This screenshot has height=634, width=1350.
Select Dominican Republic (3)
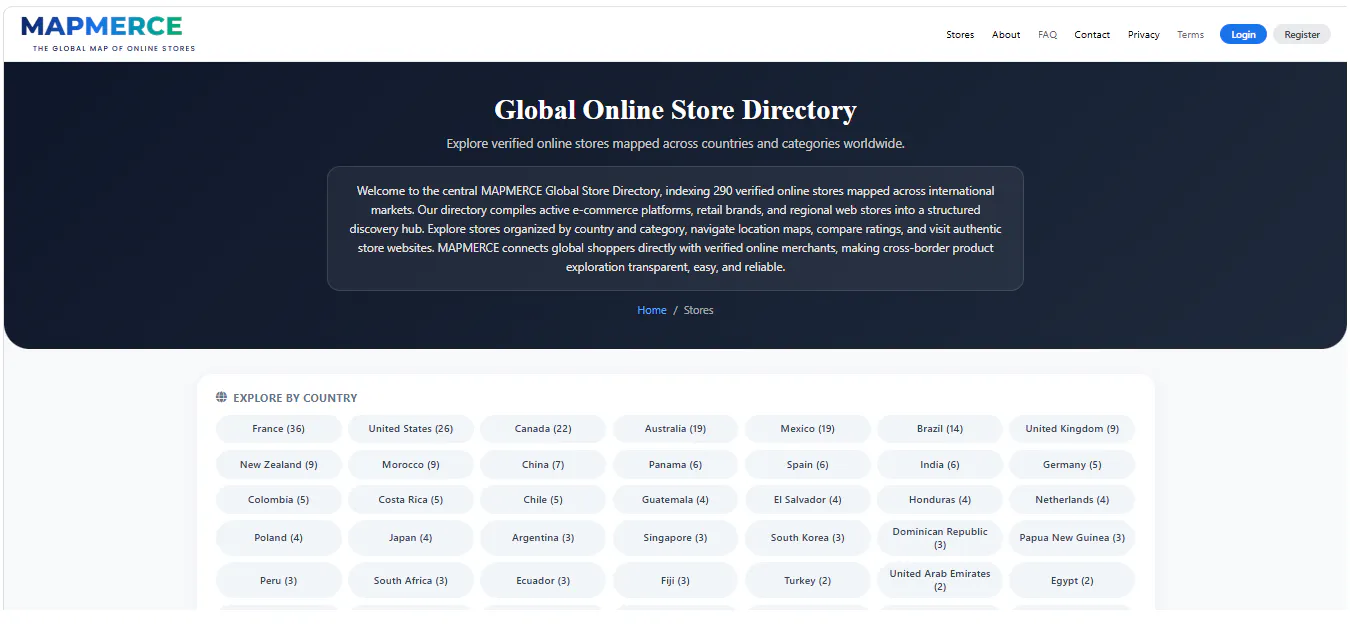940,538
